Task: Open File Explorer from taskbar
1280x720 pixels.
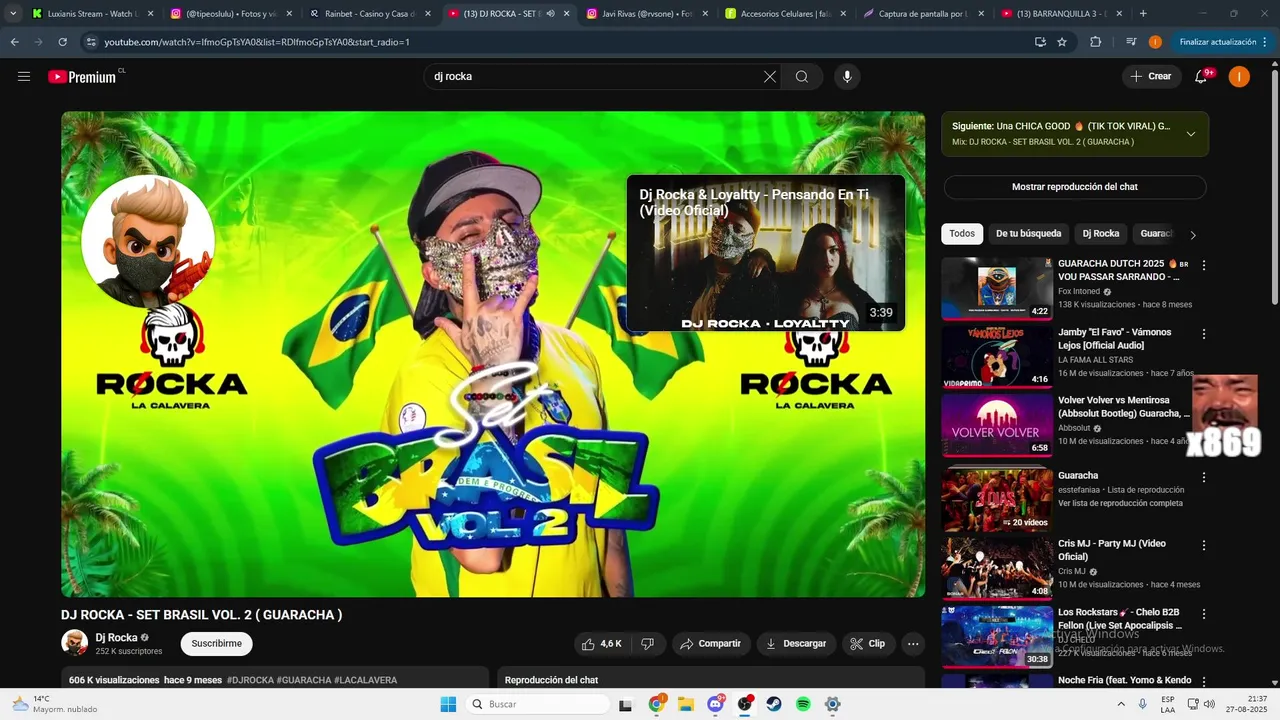Action: 686,704
